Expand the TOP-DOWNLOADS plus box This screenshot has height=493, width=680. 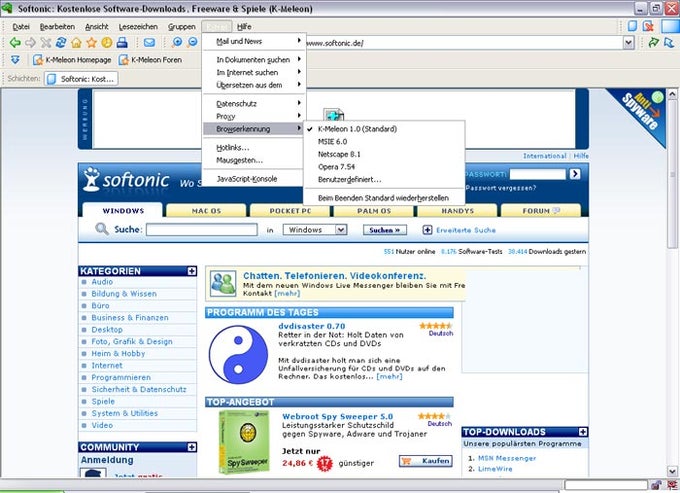coord(583,432)
